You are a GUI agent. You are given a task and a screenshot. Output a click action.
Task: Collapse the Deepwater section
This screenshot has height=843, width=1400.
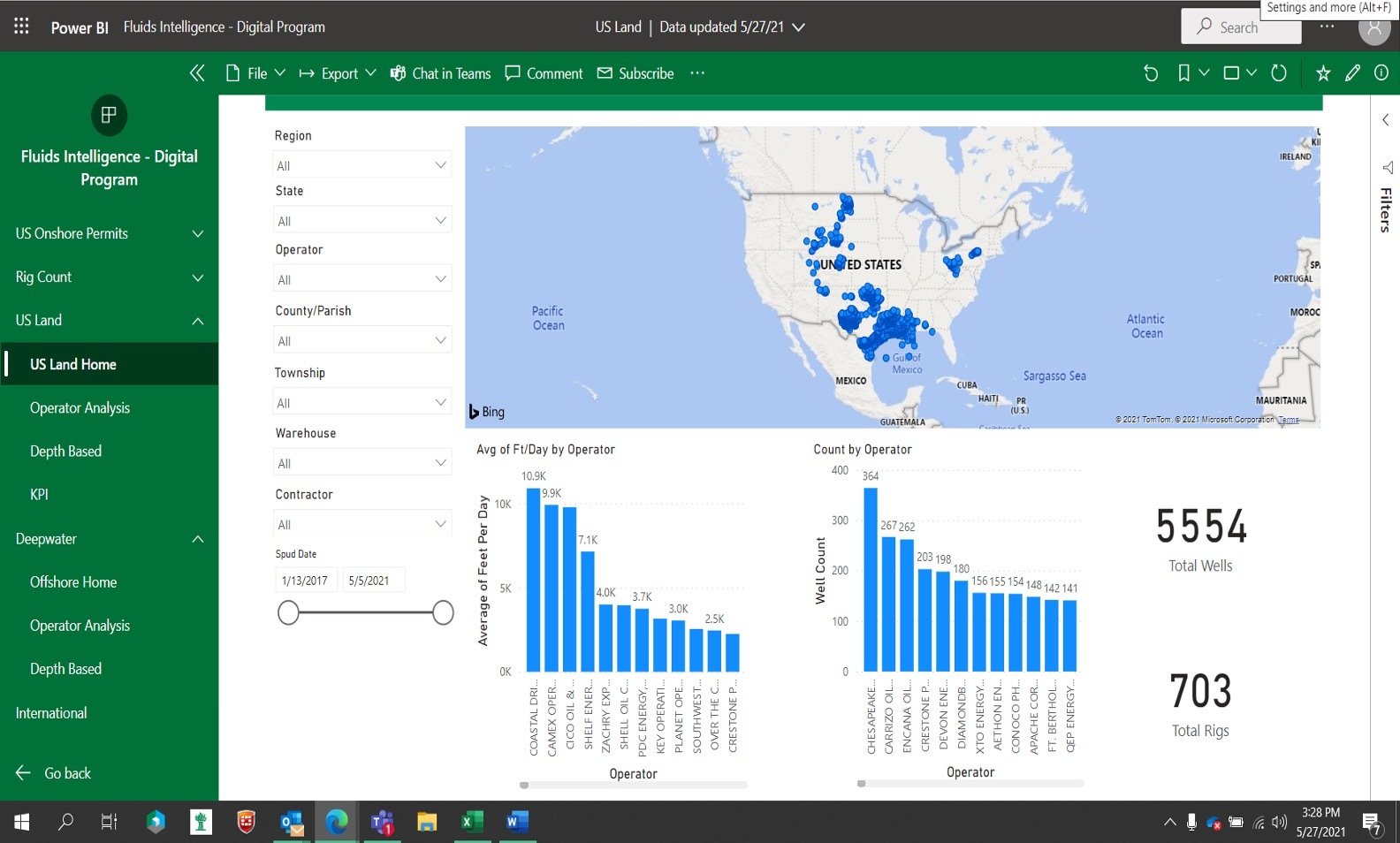[109, 538]
